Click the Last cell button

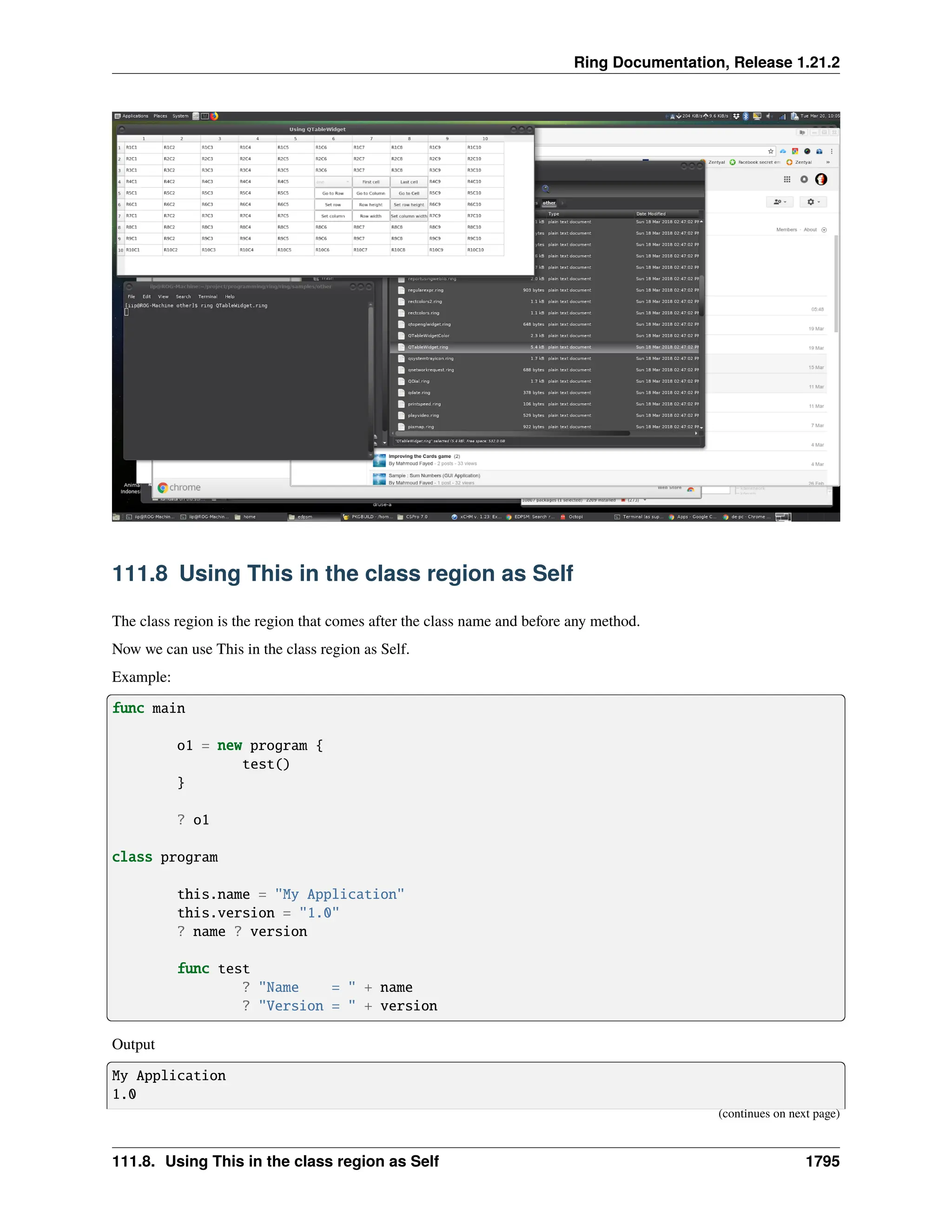(x=409, y=182)
